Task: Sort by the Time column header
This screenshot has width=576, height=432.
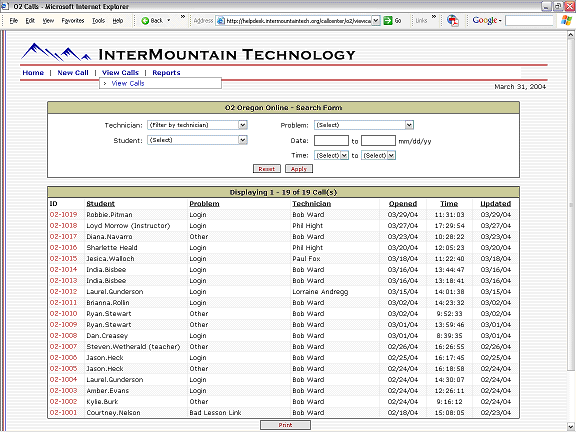Action: pyautogui.click(x=449, y=204)
